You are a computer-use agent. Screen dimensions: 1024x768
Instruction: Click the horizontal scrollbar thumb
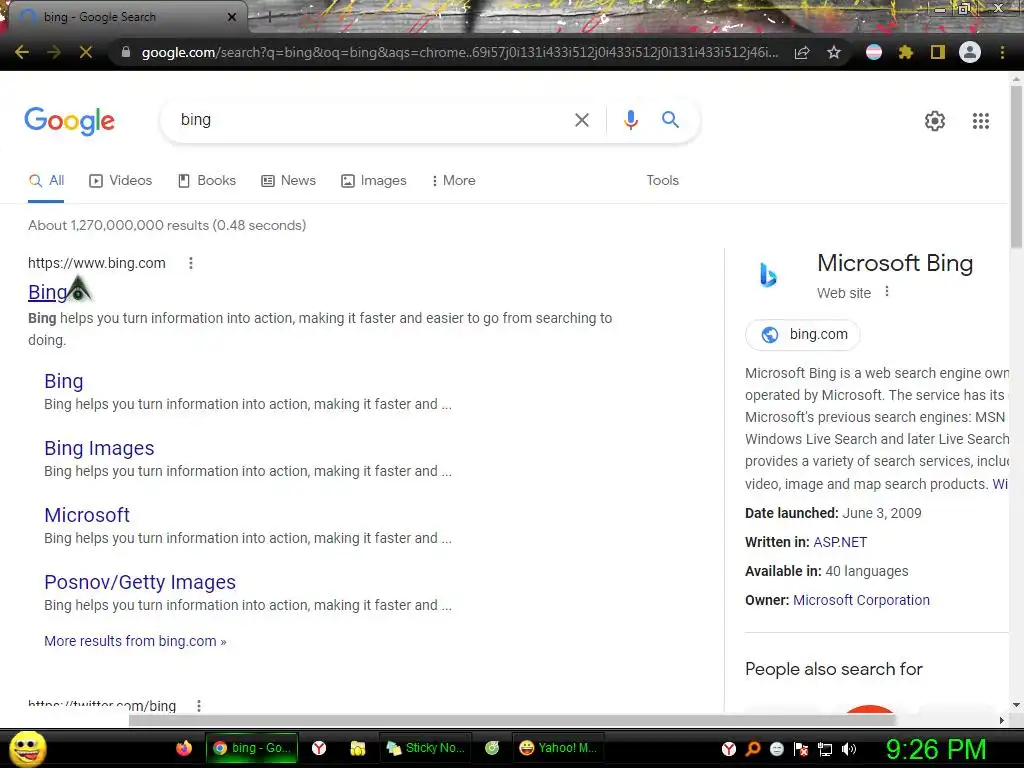(x=511, y=720)
